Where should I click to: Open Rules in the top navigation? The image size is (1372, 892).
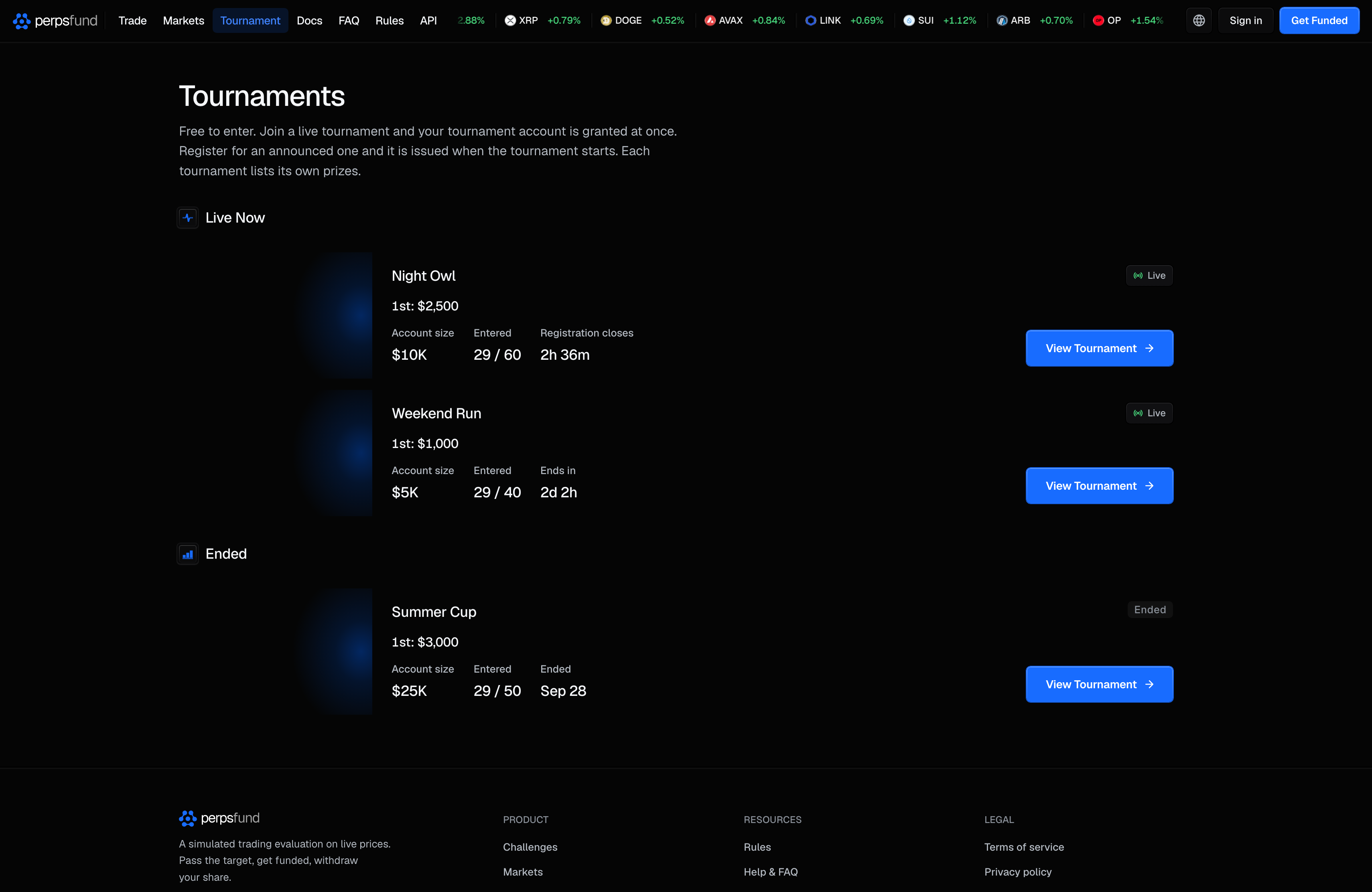(390, 21)
